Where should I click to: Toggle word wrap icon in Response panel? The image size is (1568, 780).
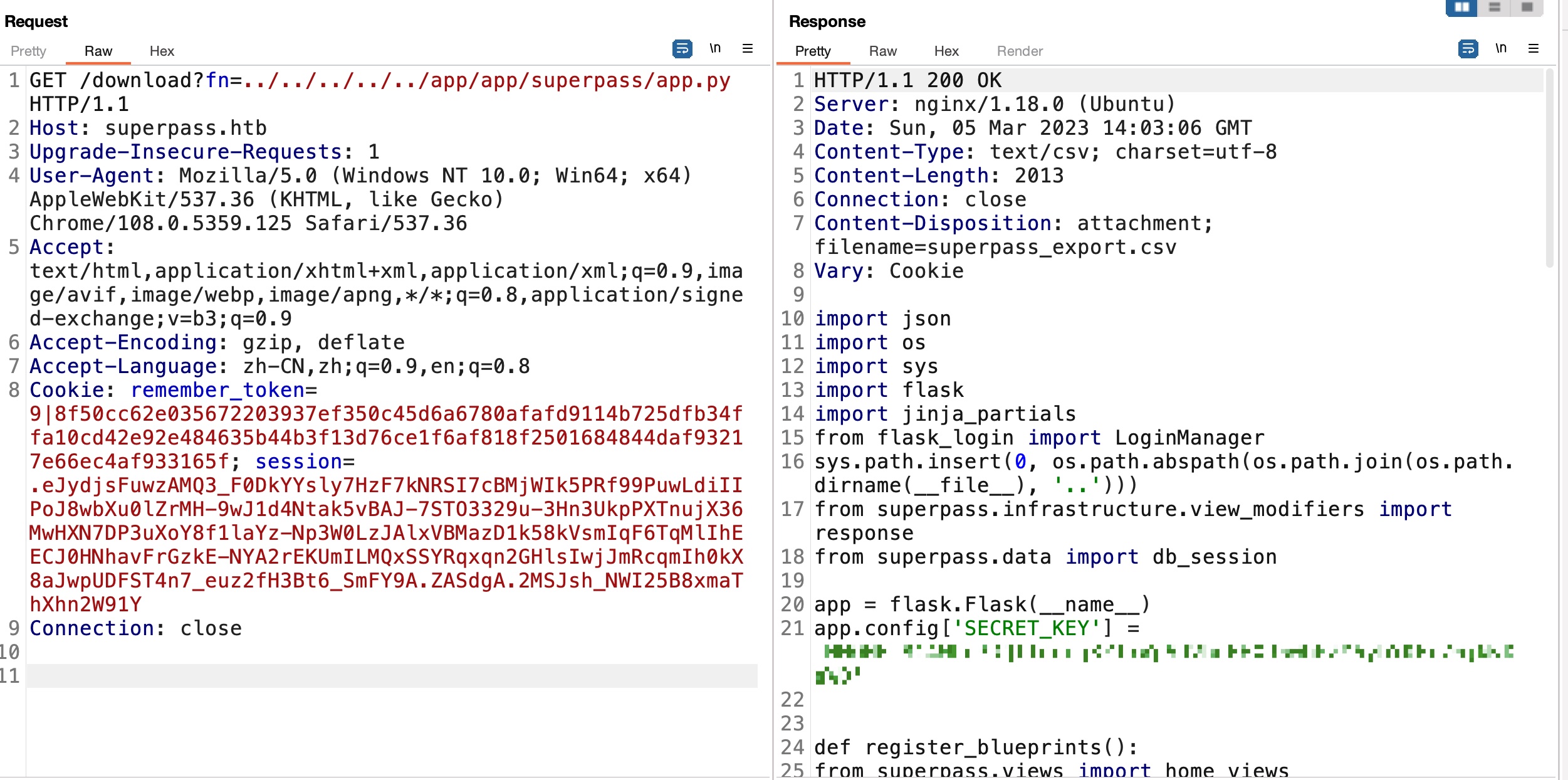(1468, 49)
